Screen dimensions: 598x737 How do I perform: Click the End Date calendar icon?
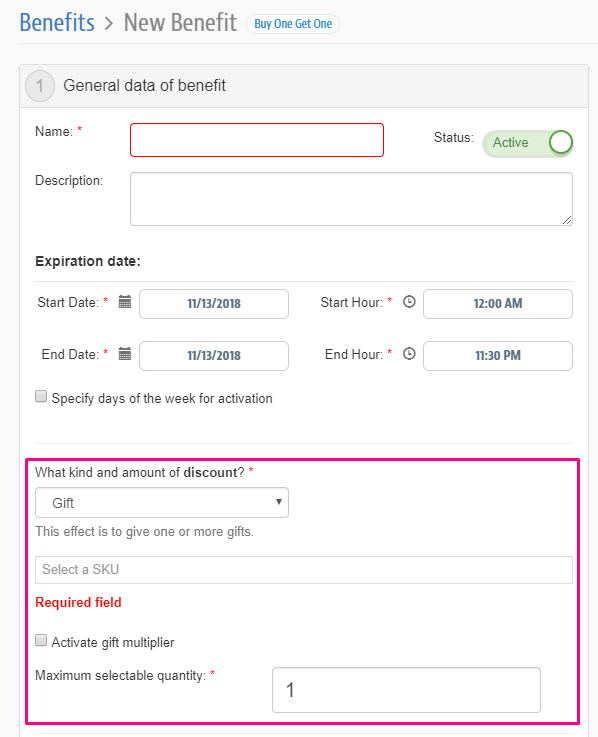[125, 353]
